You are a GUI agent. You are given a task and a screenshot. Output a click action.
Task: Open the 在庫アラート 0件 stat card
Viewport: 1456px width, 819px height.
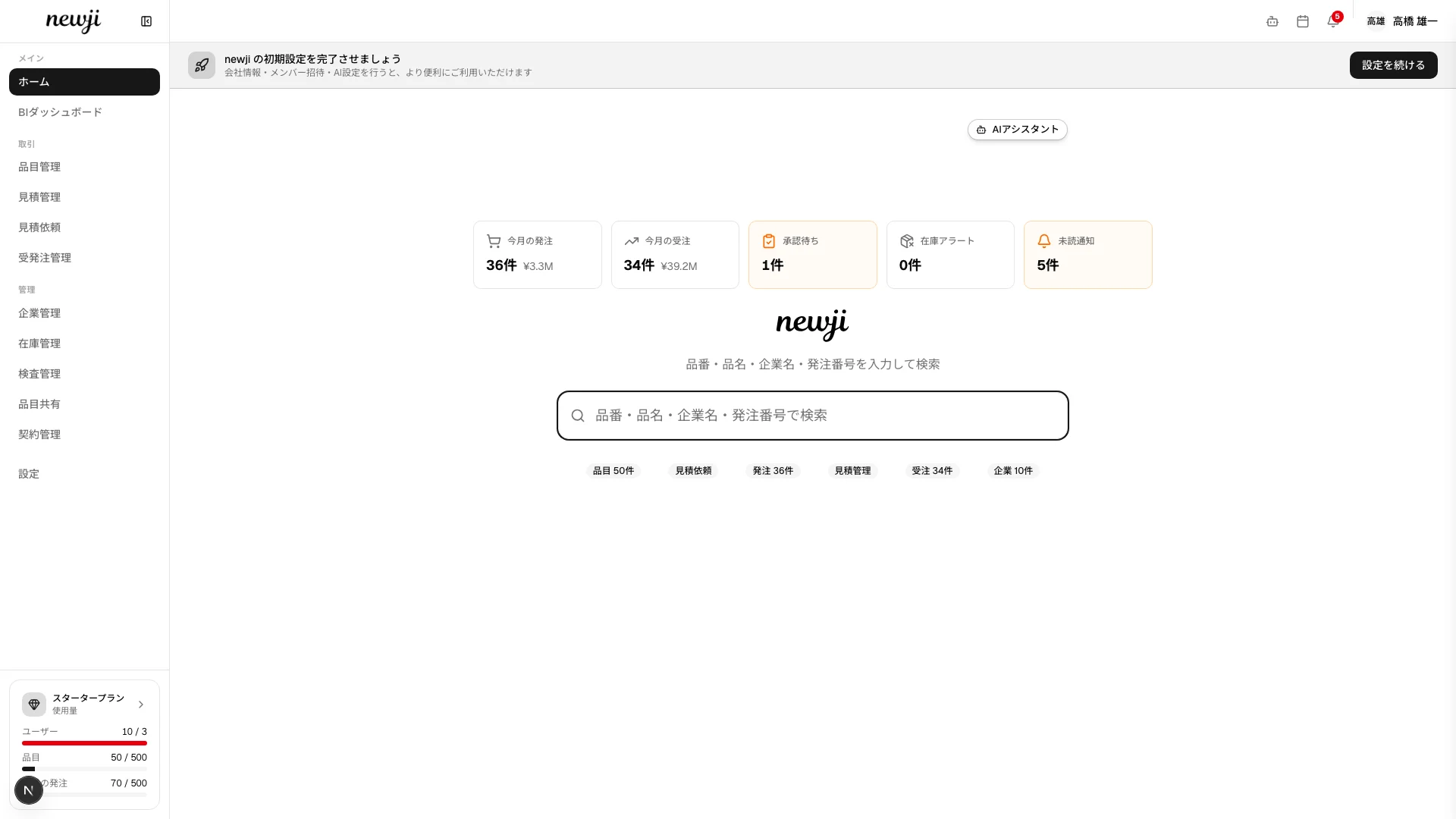(950, 255)
